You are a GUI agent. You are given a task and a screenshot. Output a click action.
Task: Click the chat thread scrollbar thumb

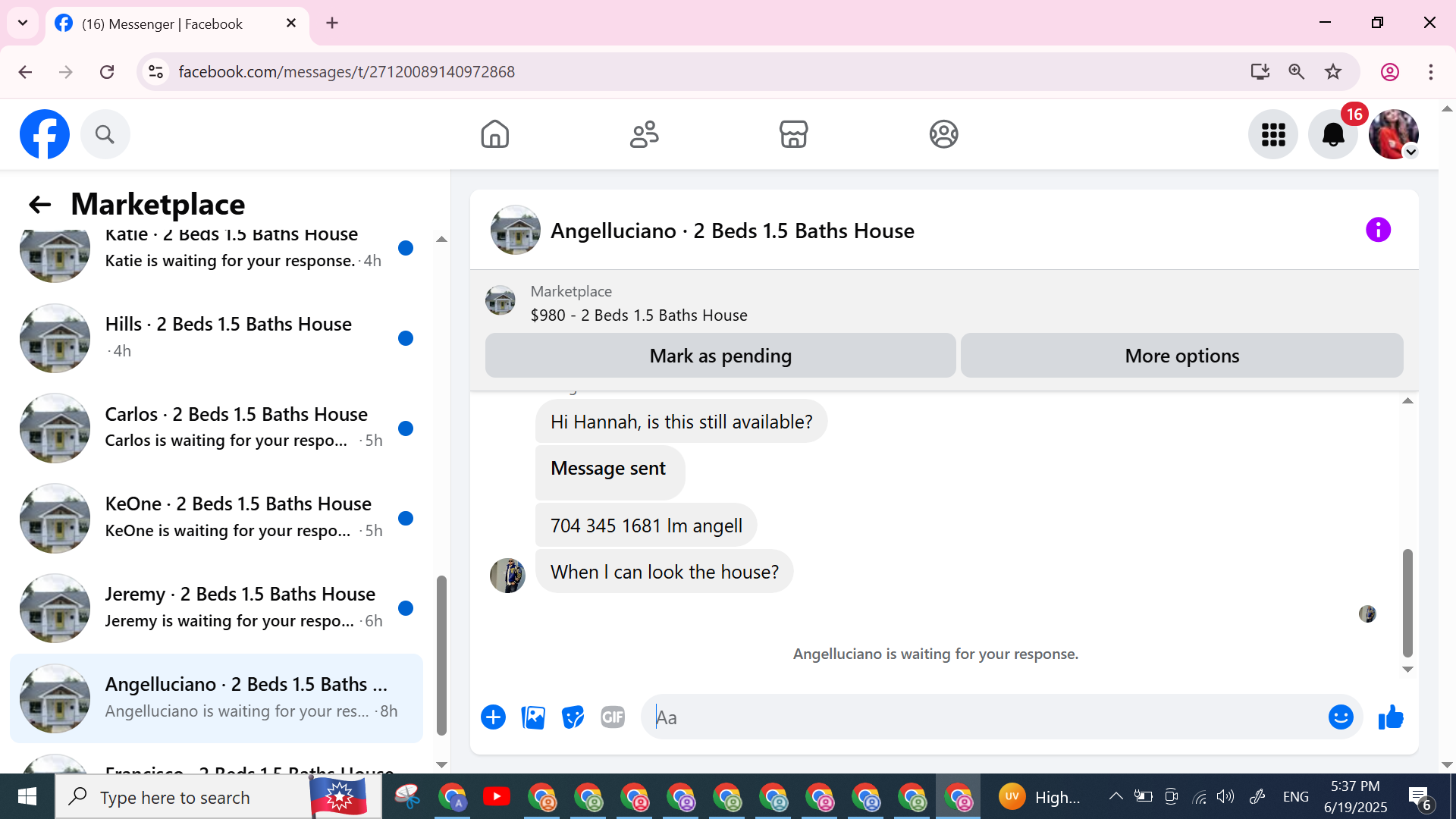tap(1407, 603)
